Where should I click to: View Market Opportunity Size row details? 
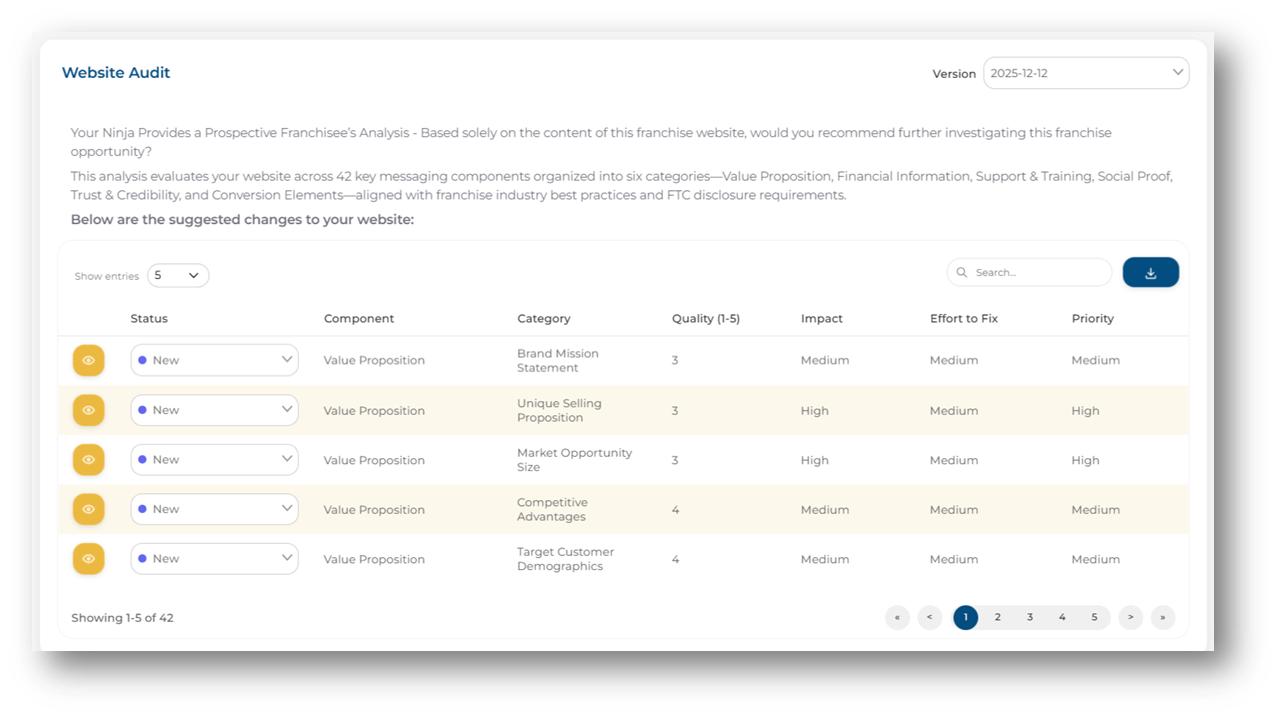(x=88, y=460)
